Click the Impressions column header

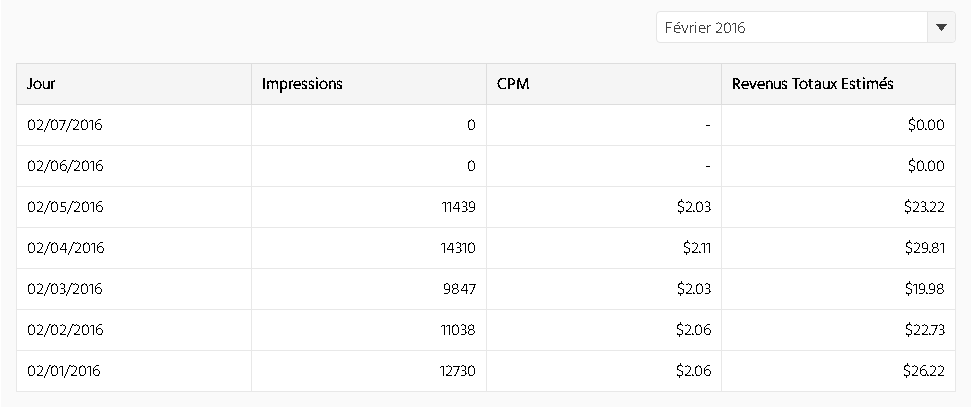(302, 84)
